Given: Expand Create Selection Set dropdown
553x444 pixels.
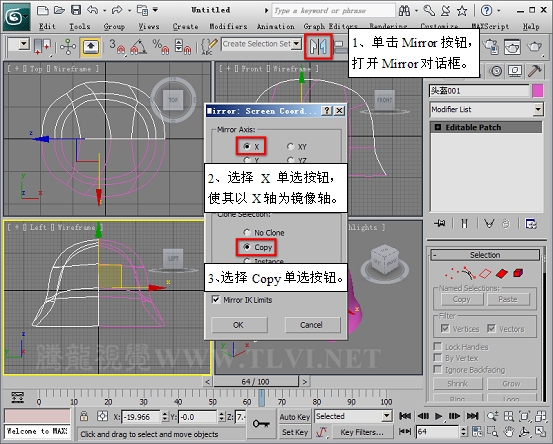Looking at the screenshot, I should click(x=297, y=44).
